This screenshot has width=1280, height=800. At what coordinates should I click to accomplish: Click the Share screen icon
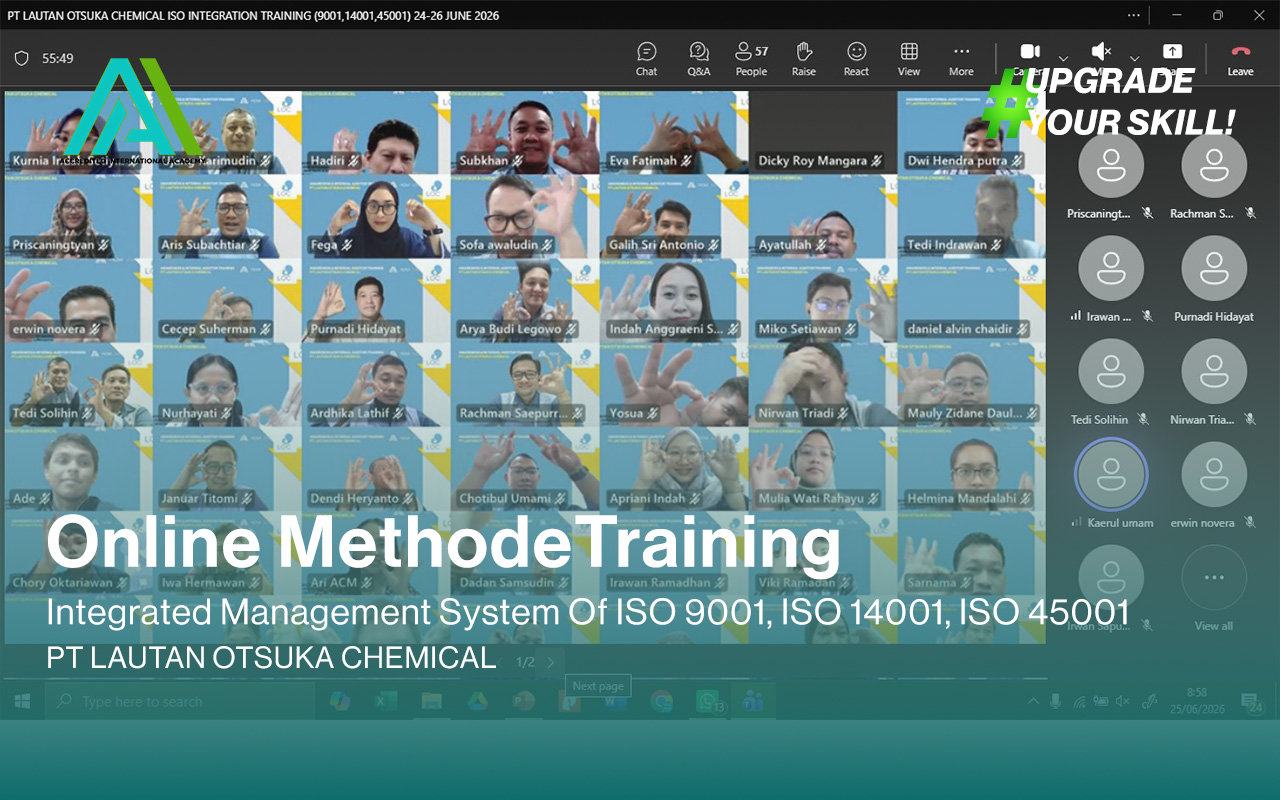pyautogui.click(x=1172, y=52)
